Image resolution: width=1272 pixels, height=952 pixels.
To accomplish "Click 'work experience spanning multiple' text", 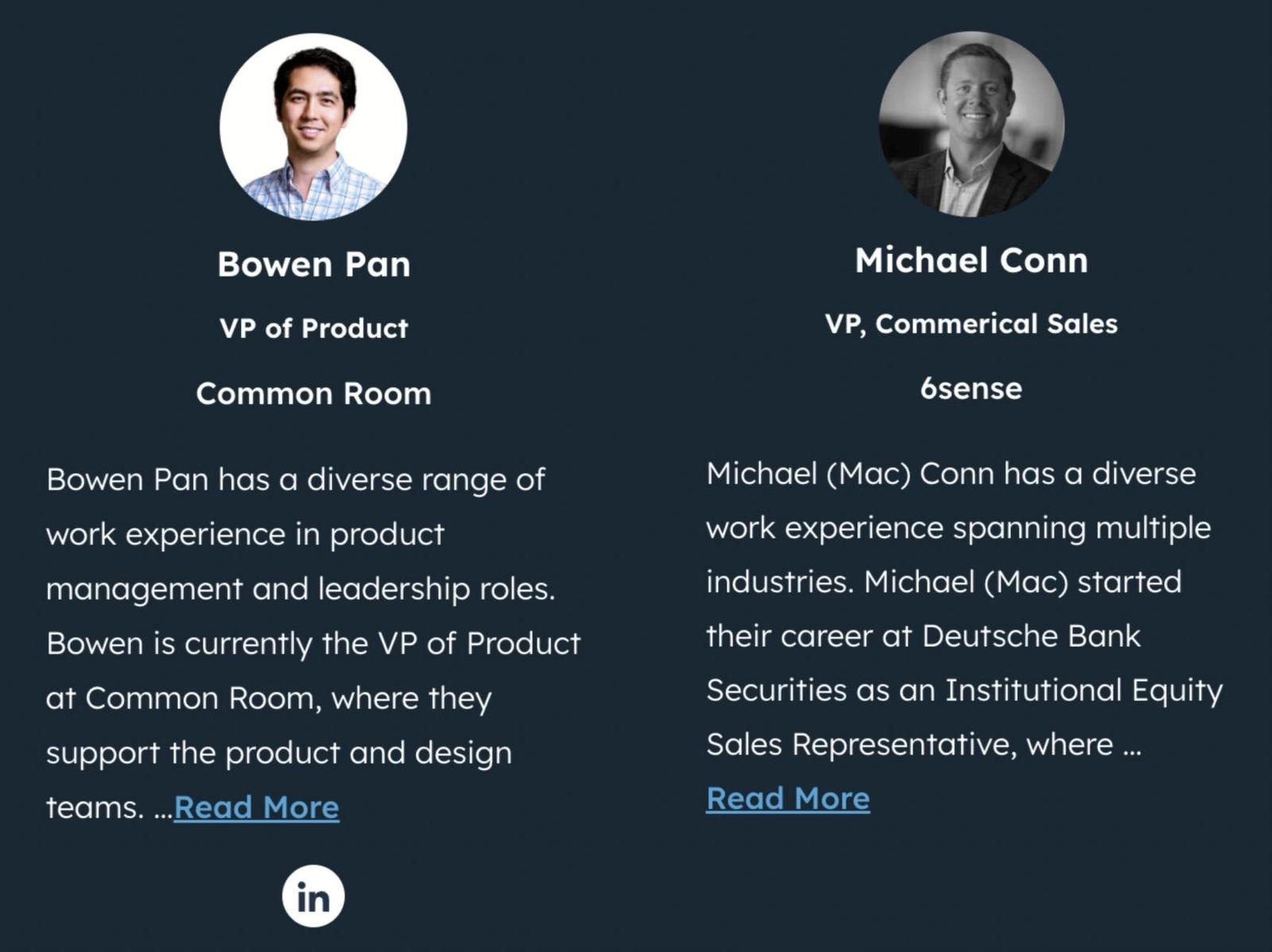I will [x=958, y=528].
